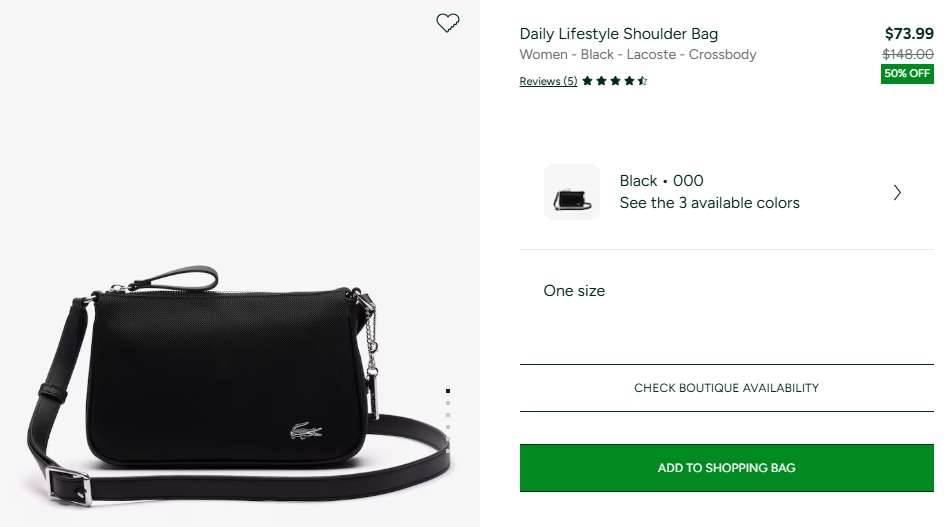This screenshot has height=527, width=947.
Task: Click the $73.99 sale price
Action: click(909, 34)
